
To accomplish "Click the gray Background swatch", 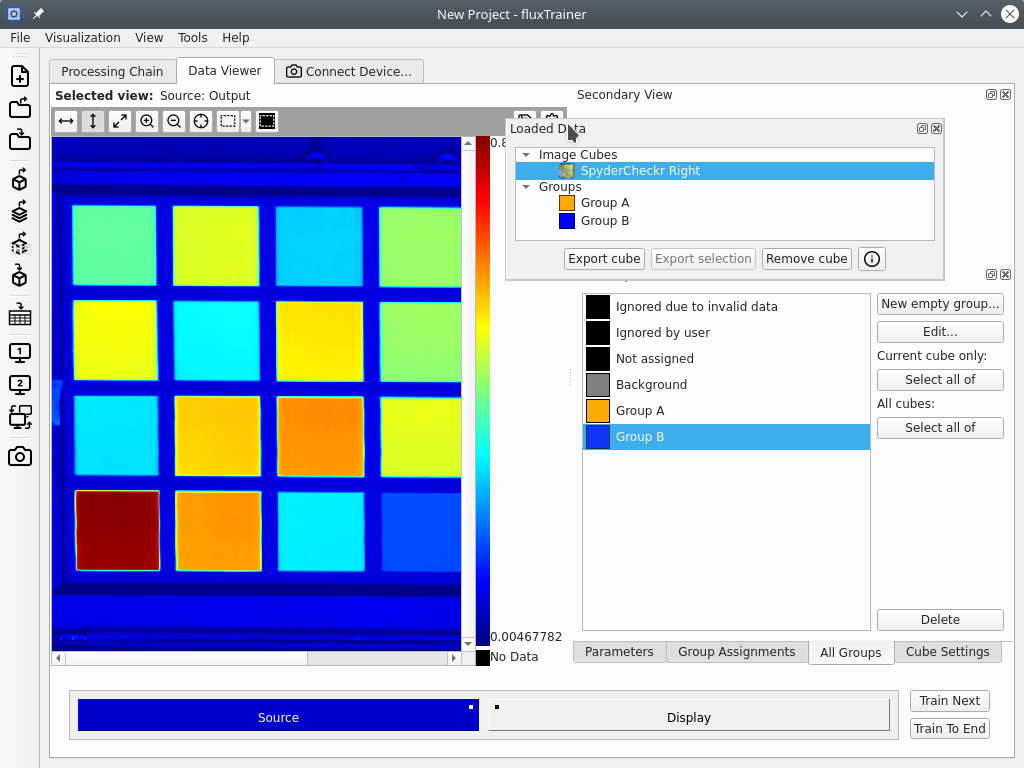I will pos(598,385).
